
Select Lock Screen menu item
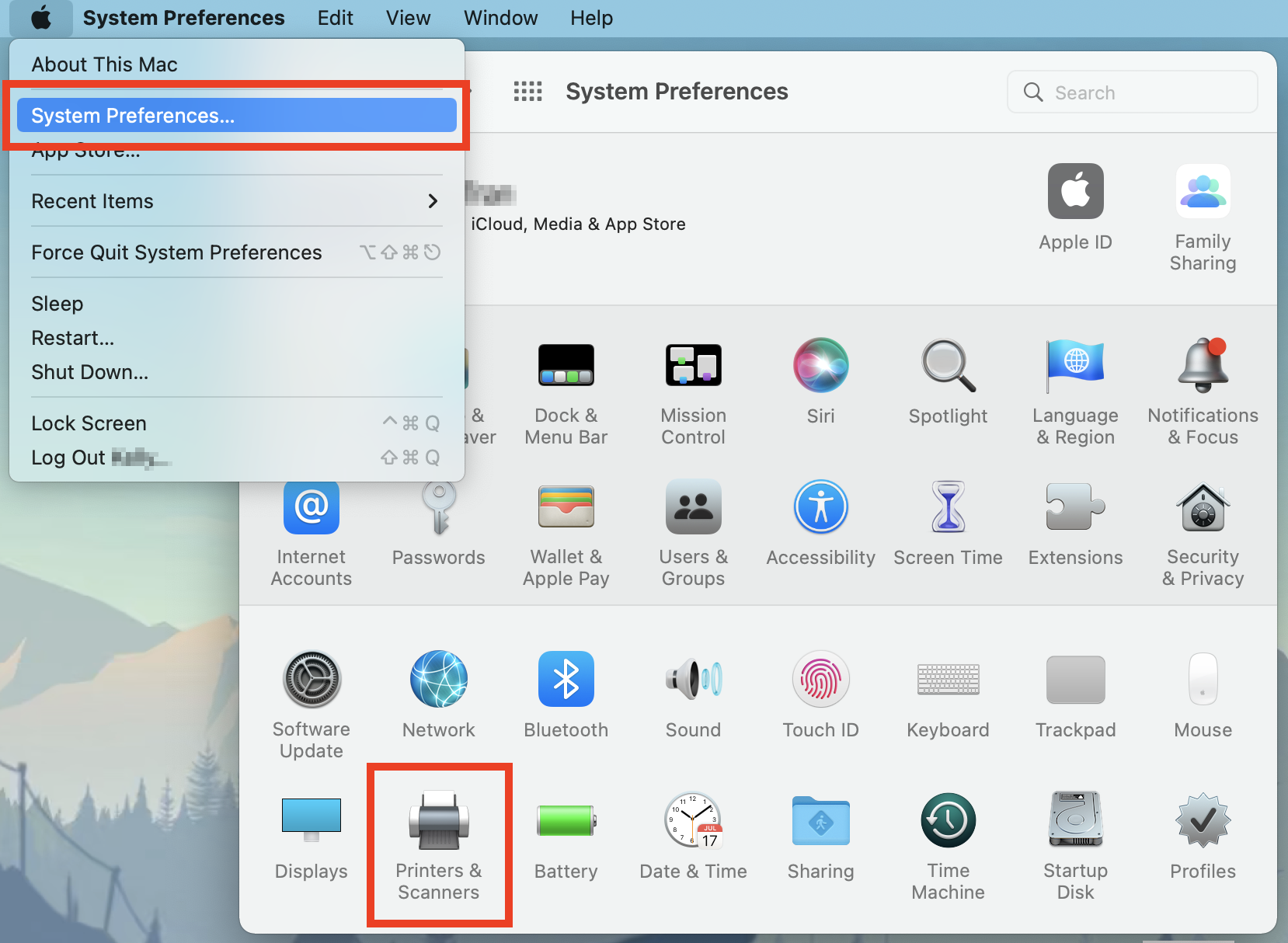(237, 423)
